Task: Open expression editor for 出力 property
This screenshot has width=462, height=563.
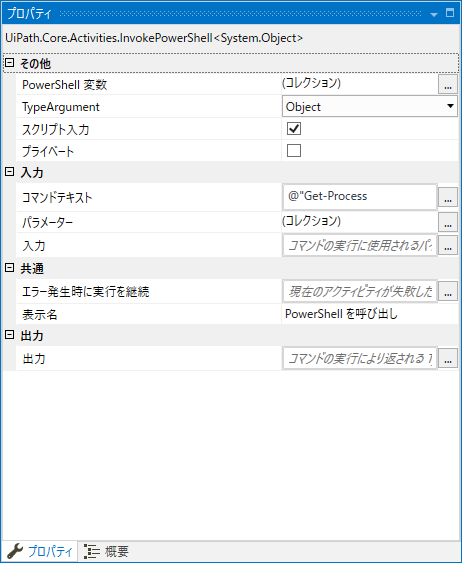Action: click(x=448, y=358)
